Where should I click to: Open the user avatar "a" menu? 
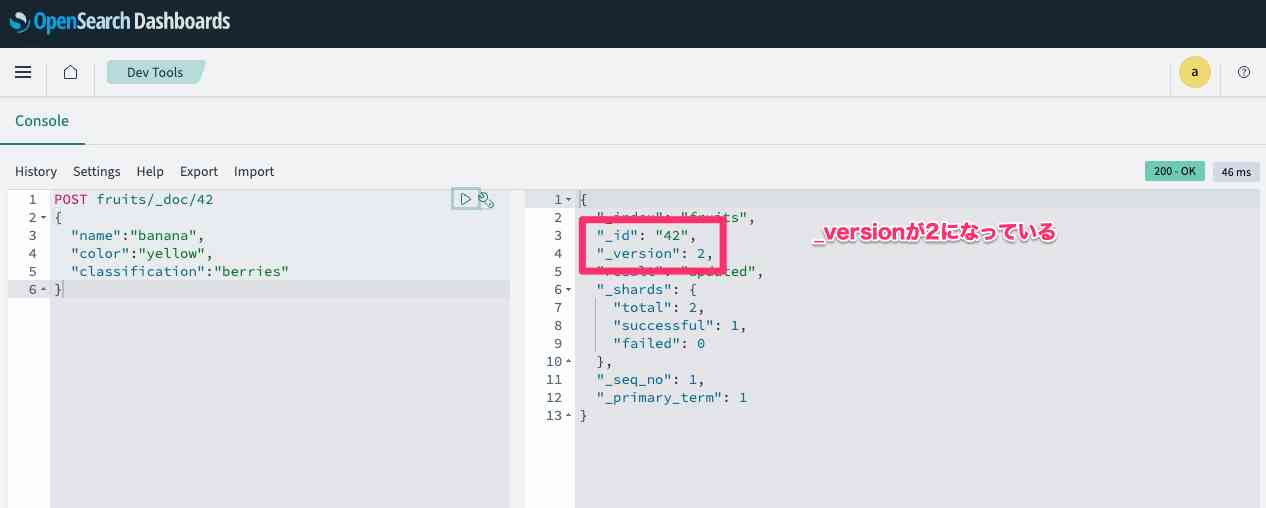[1194, 72]
